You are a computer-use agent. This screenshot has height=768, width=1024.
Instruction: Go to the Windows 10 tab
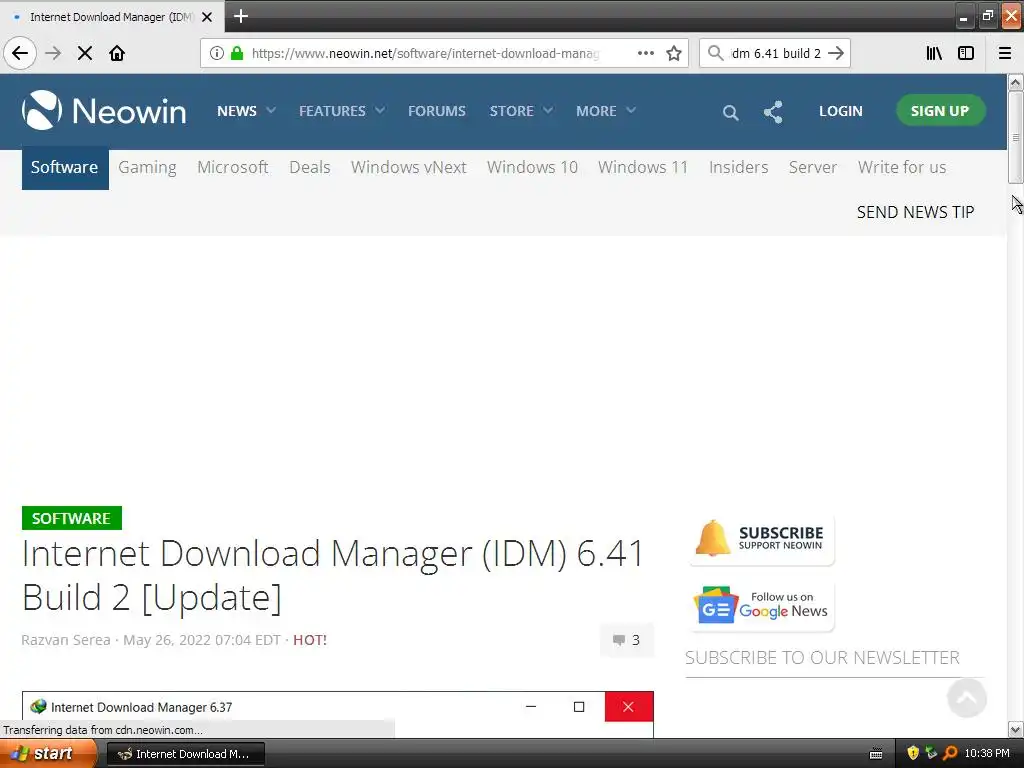click(x=532, y=168)
